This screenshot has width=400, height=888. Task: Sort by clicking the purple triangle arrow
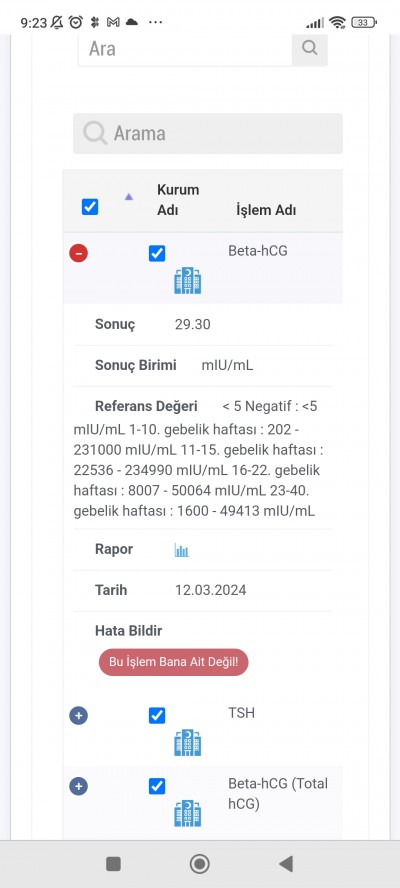coord(129,197)
